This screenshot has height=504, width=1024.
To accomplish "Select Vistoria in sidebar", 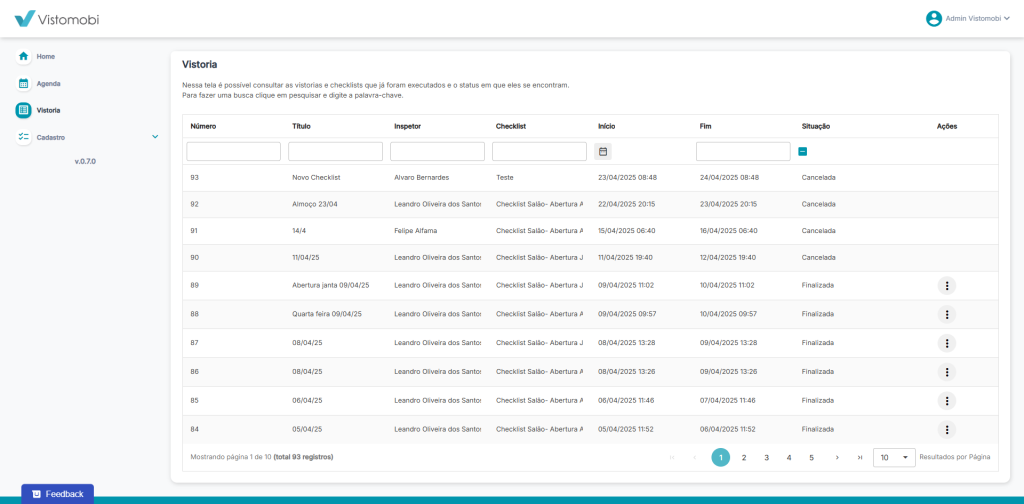I will click(x=48, y=110).
